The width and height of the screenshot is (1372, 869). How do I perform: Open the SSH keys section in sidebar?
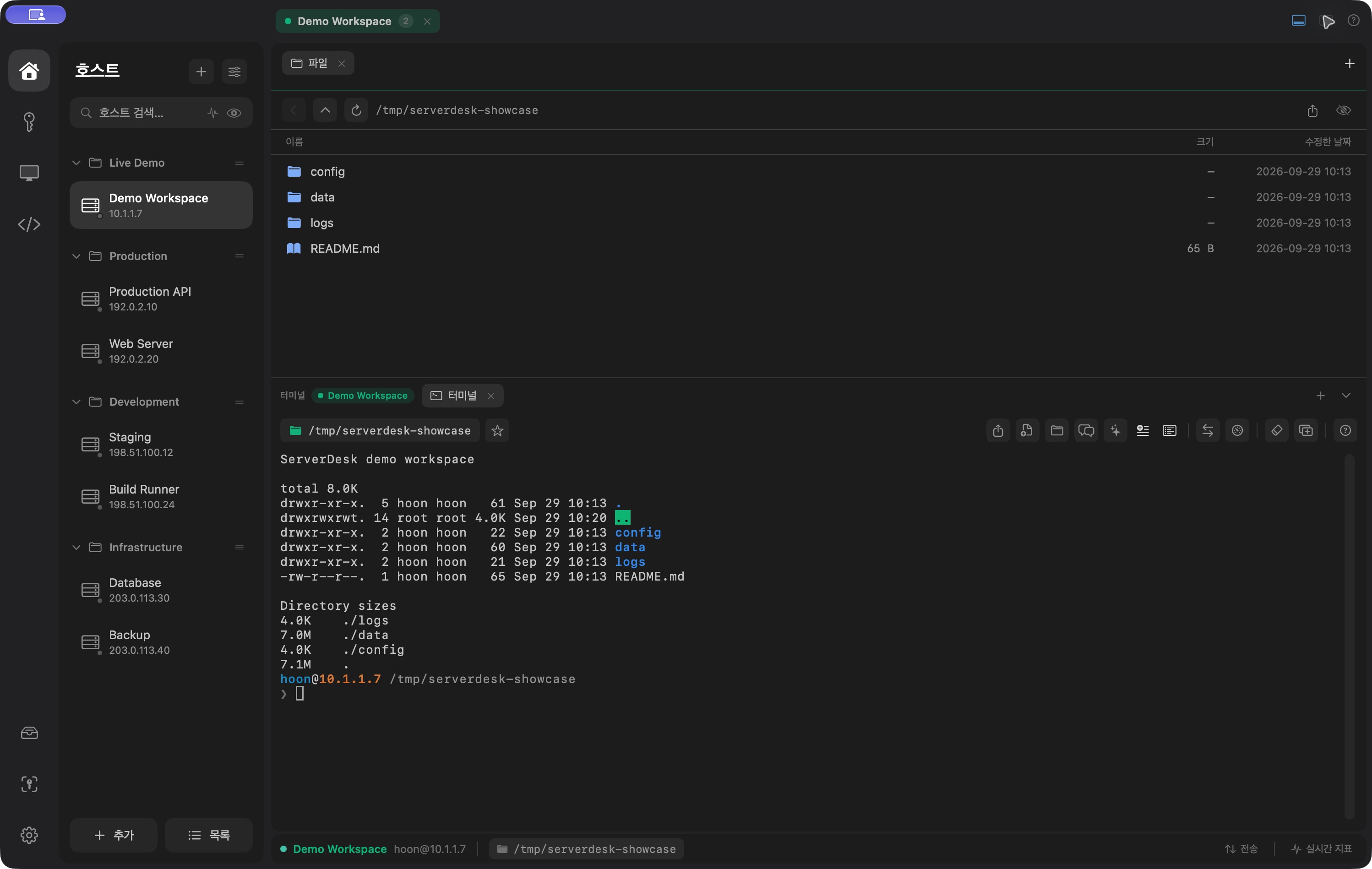(29, 122)
